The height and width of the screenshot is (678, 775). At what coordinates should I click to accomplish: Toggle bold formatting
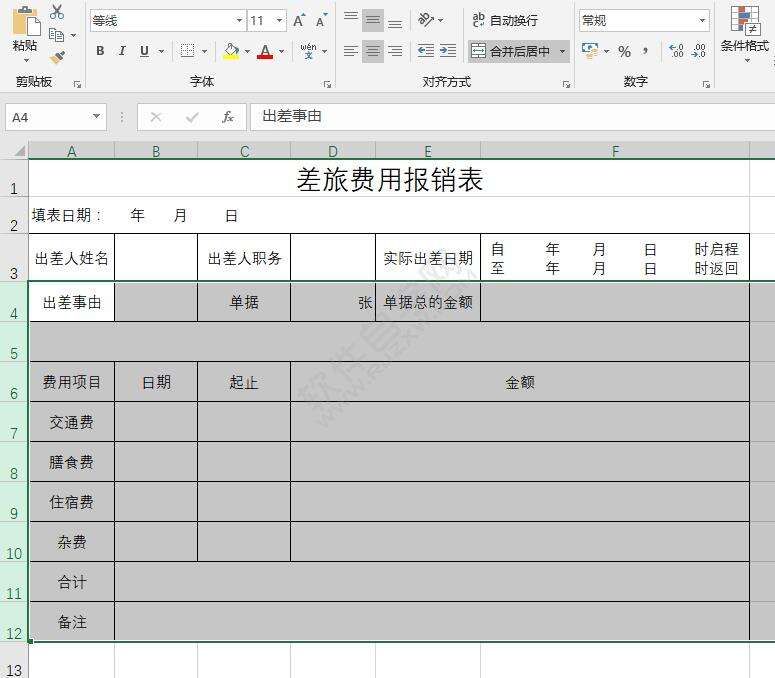click(x=100, y=51)
